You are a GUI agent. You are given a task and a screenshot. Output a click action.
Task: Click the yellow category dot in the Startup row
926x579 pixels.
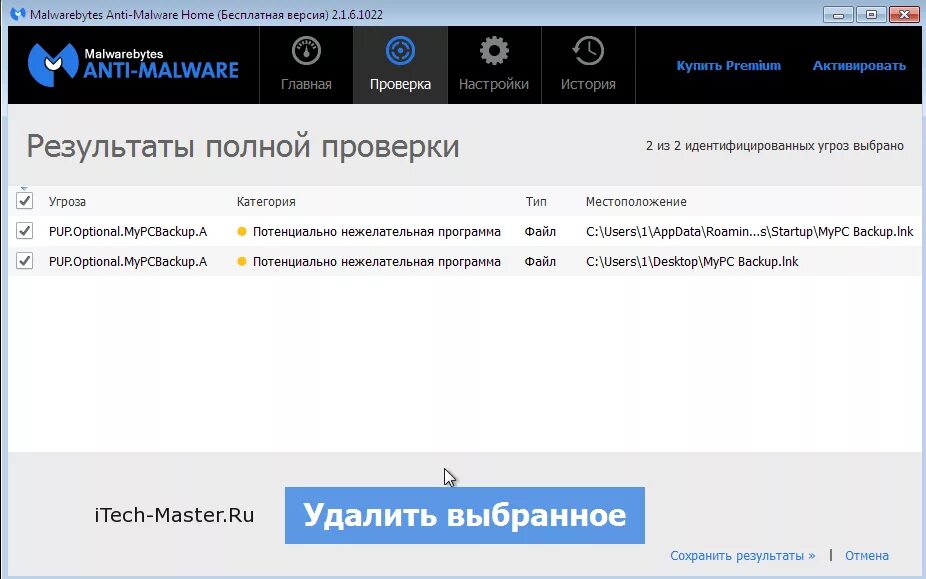(x=242, y=232)
